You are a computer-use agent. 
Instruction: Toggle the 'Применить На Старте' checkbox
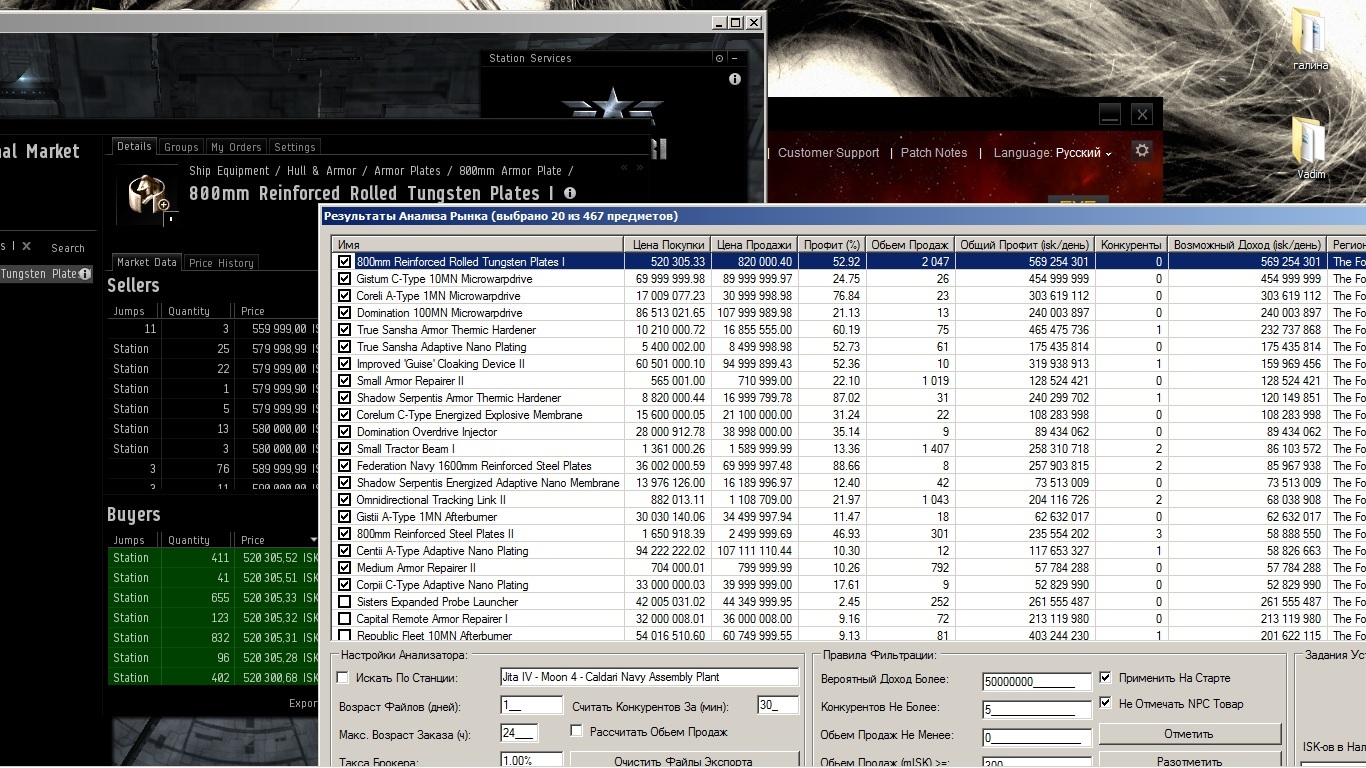1105,678
